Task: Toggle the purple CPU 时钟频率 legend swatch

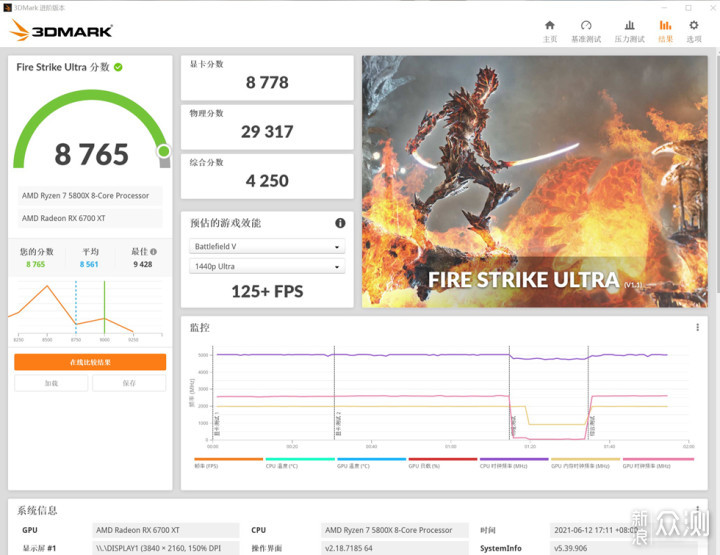Action: pos(514,459)
